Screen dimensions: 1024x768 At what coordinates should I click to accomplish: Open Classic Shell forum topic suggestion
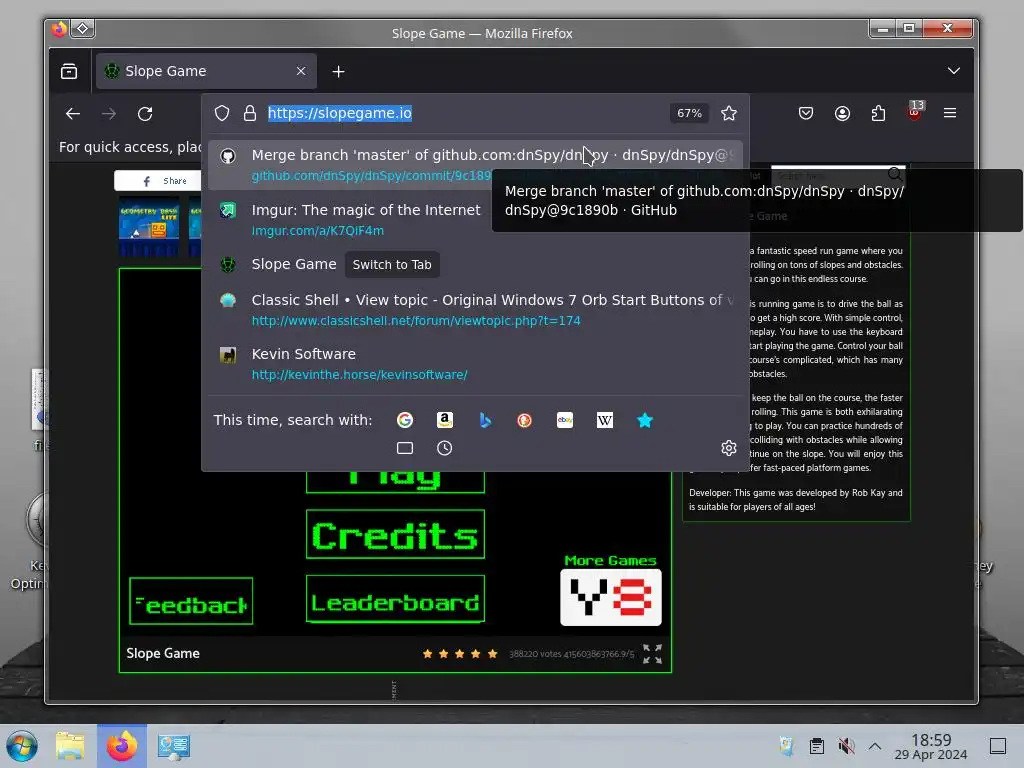point(475,310)
